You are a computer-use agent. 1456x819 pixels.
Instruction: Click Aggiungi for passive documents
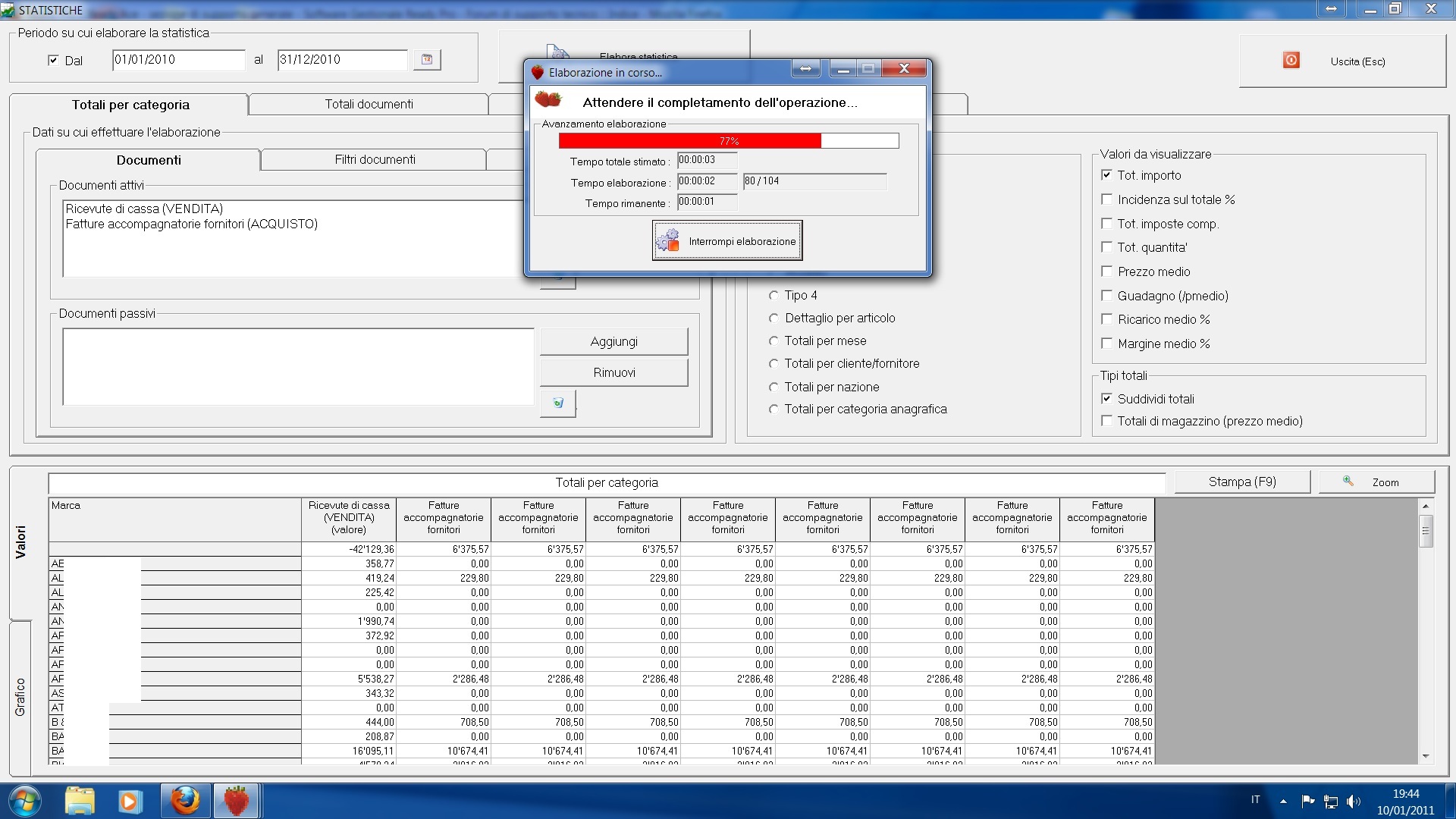tap(613, 341)
